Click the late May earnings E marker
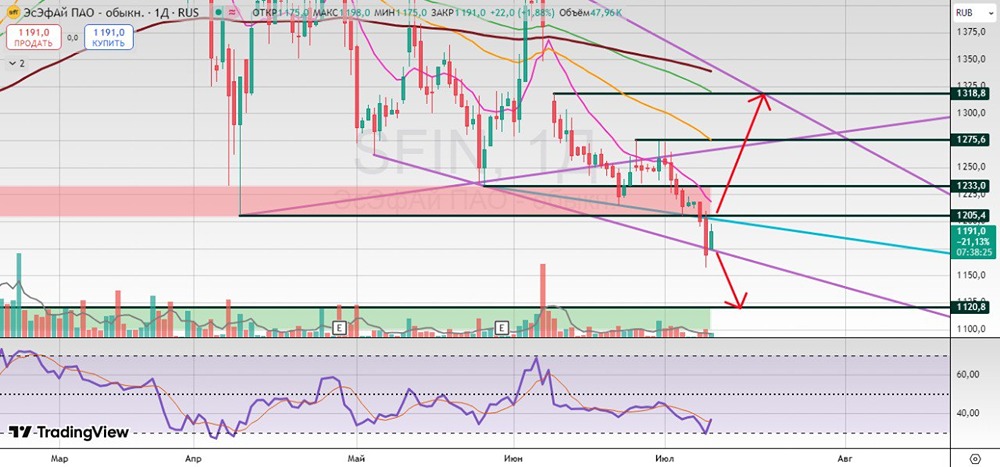This screenshot has height=467, width=1000. tap(502, 328)
